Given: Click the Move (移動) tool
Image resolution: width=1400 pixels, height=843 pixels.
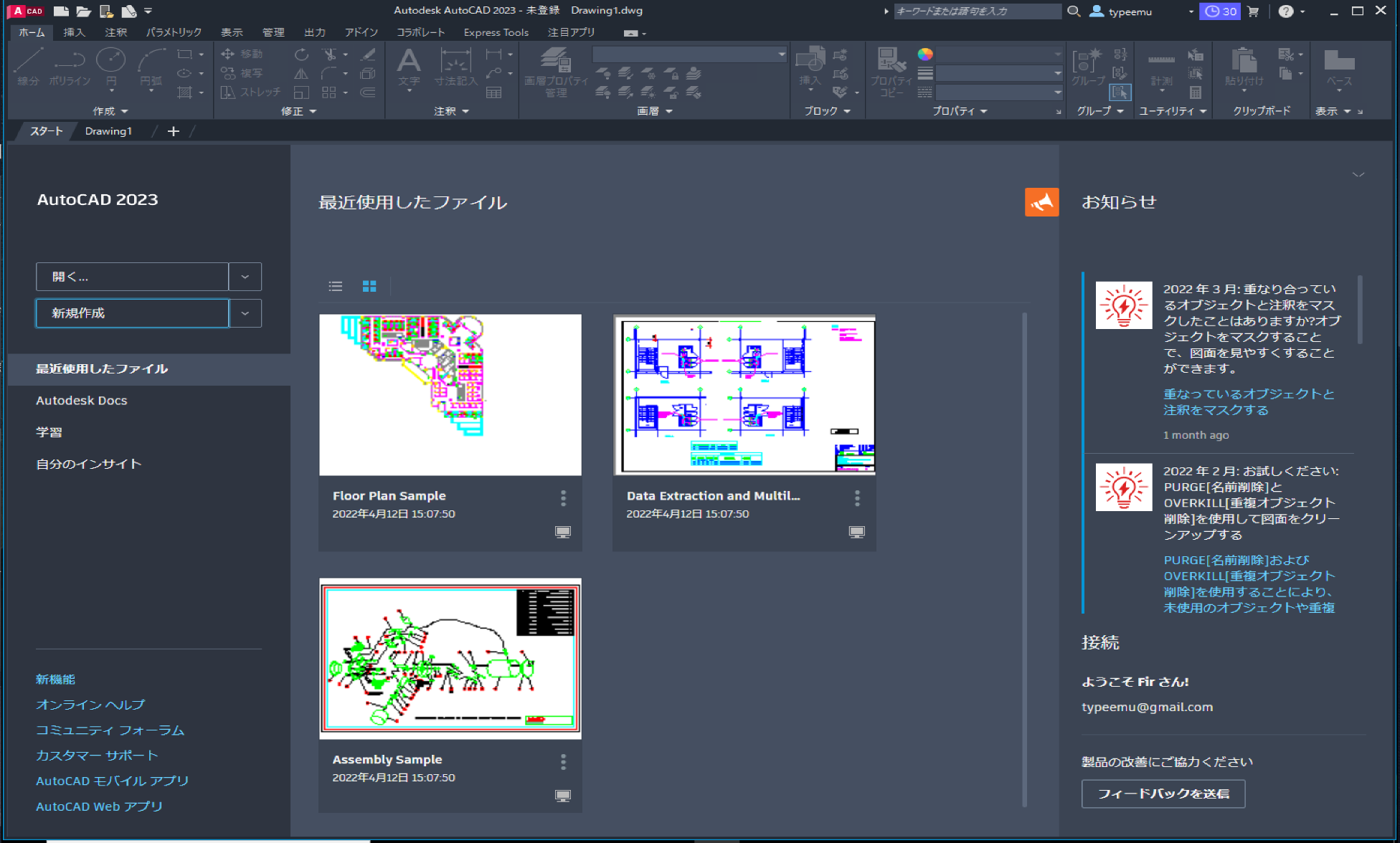Looking at the screenshot, I should (242, 54).
